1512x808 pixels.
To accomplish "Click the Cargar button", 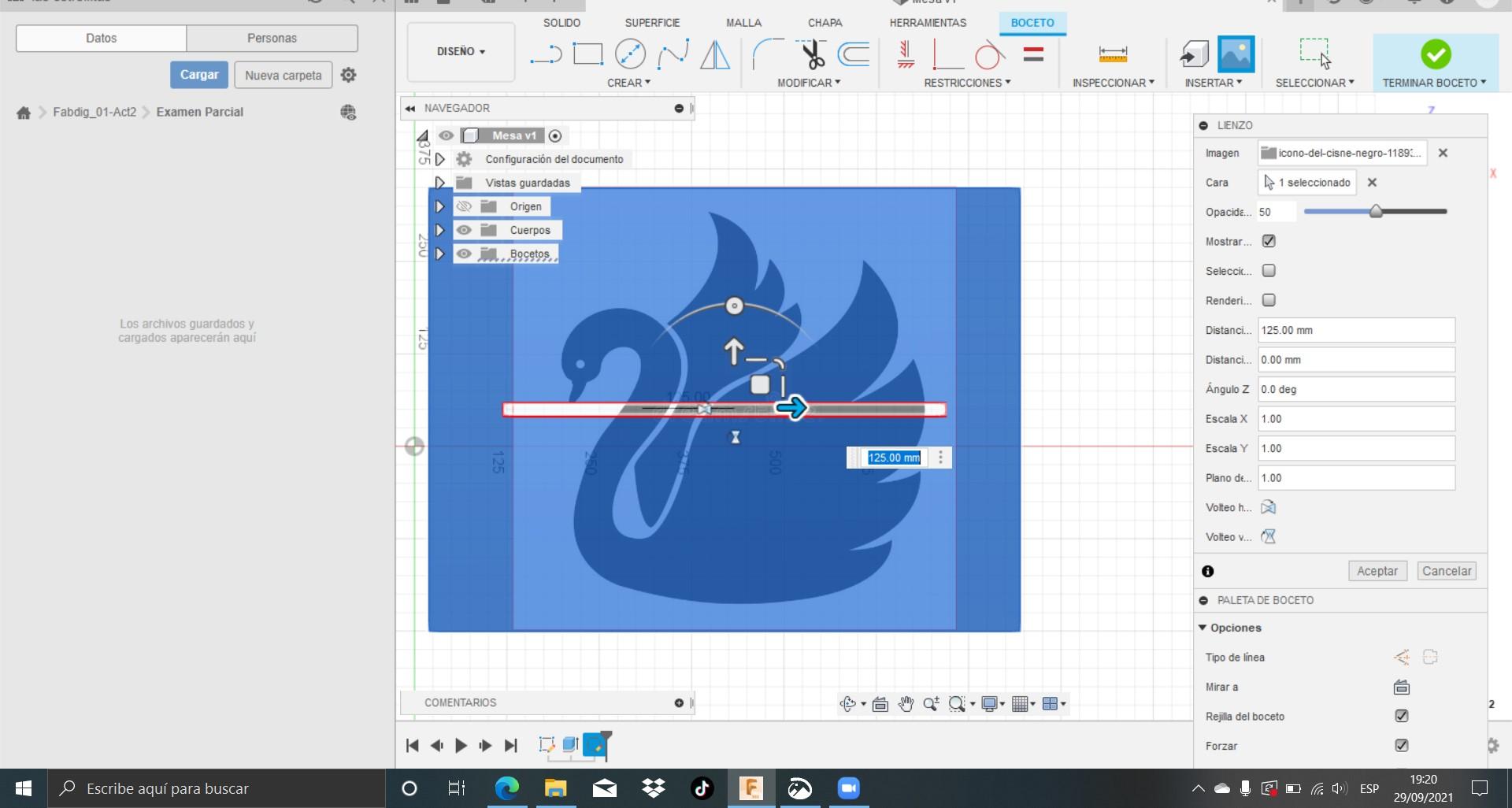I will (x=199, y=75).
